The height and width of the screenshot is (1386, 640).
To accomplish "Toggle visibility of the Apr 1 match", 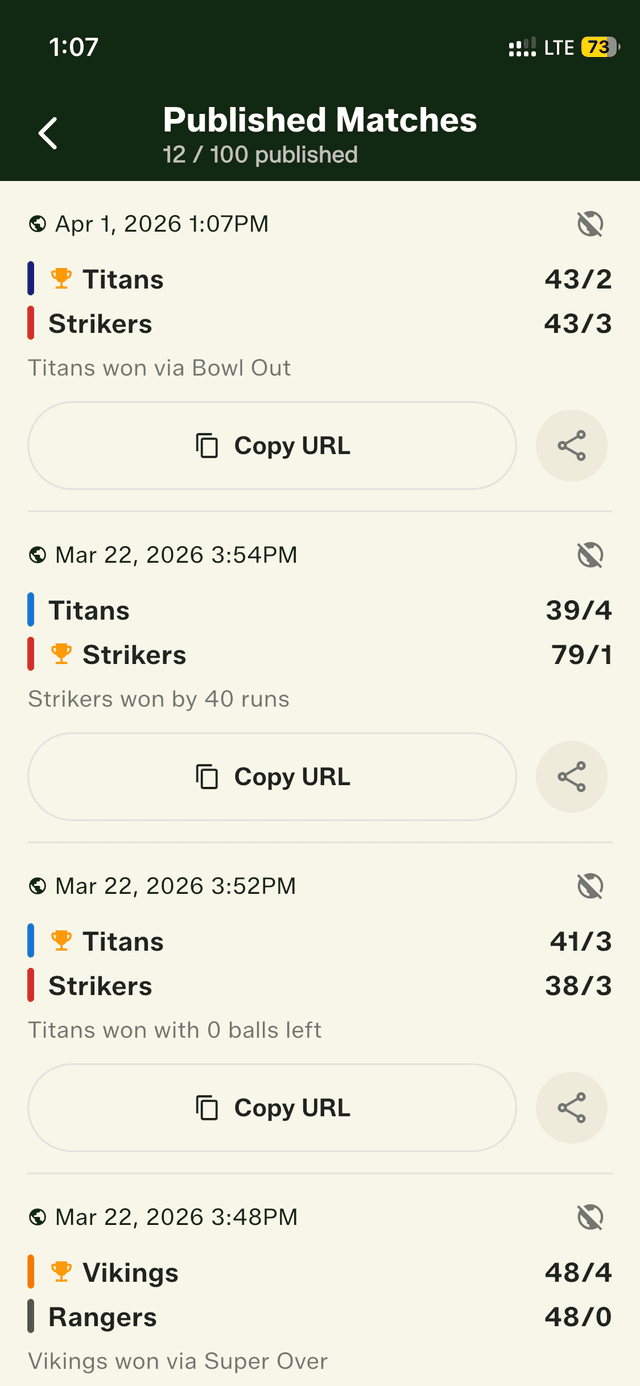I will 590,224.
